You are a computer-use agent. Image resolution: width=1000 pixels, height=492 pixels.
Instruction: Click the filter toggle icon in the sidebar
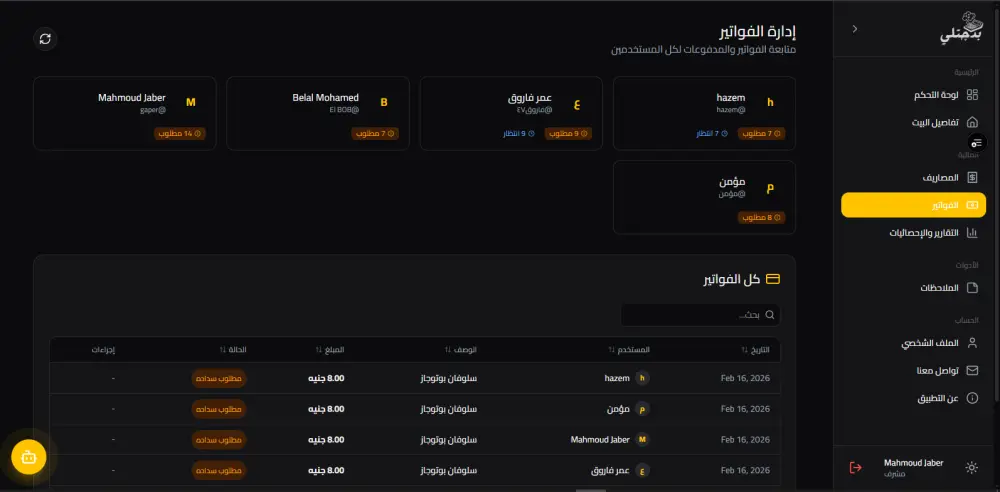976,143
